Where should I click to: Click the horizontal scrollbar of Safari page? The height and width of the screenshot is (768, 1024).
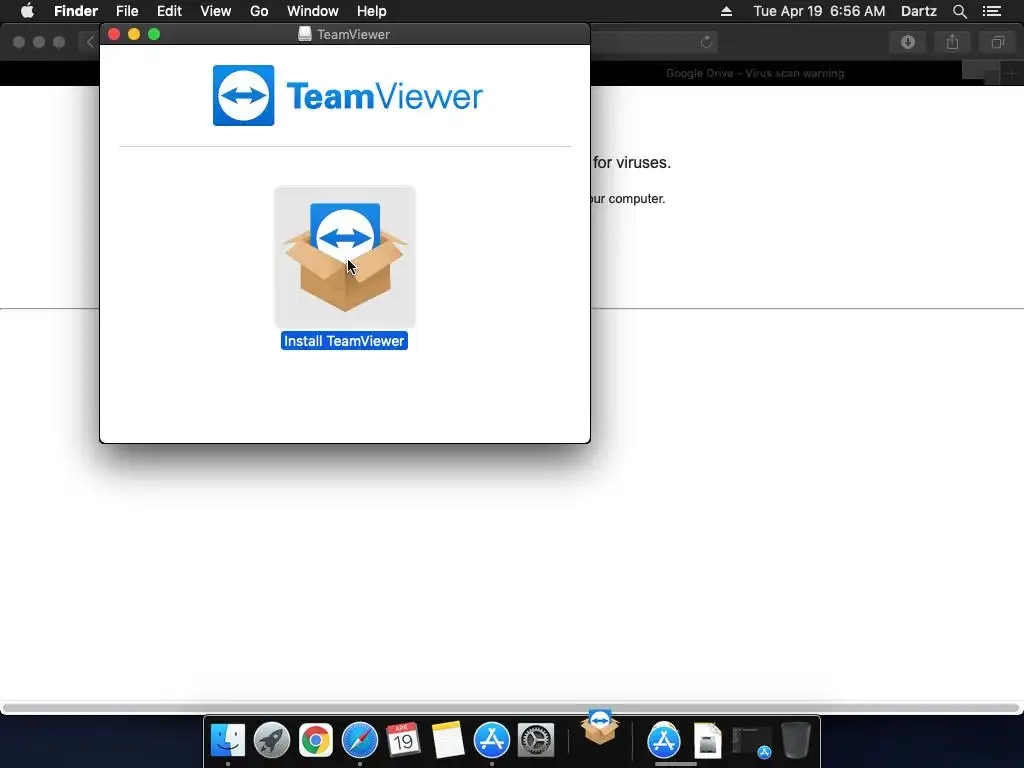coord(511,708)
